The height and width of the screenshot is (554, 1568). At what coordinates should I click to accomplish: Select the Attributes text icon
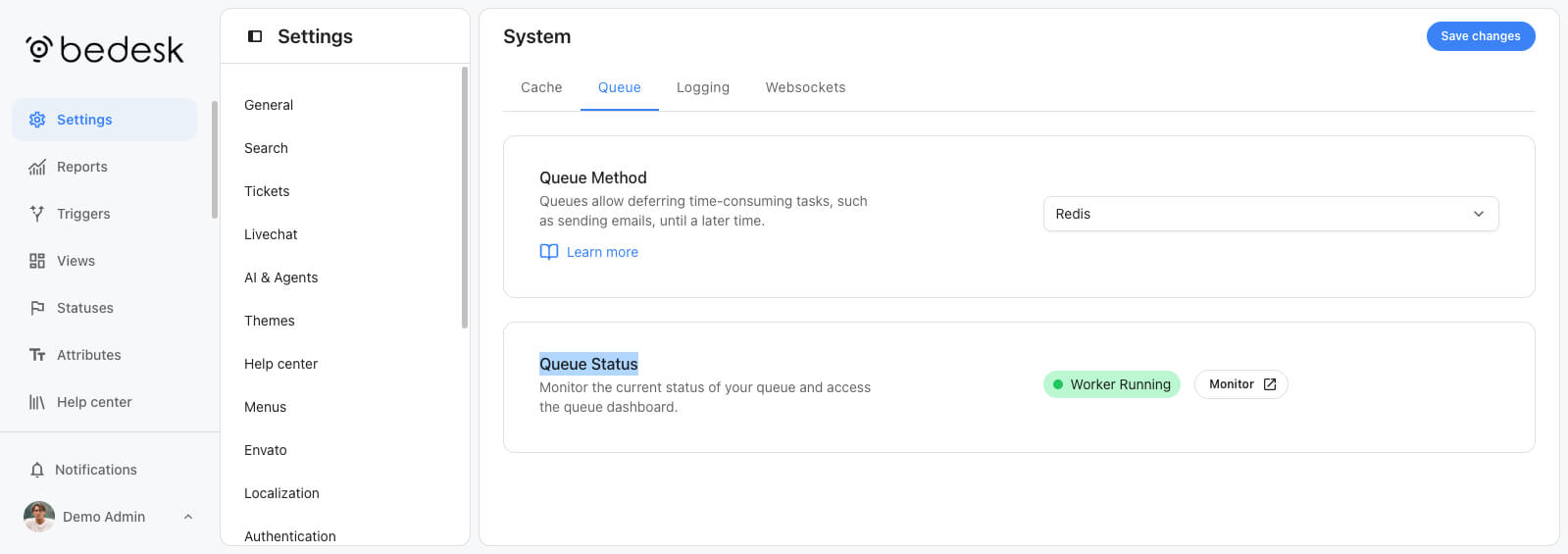click(37, 355)
